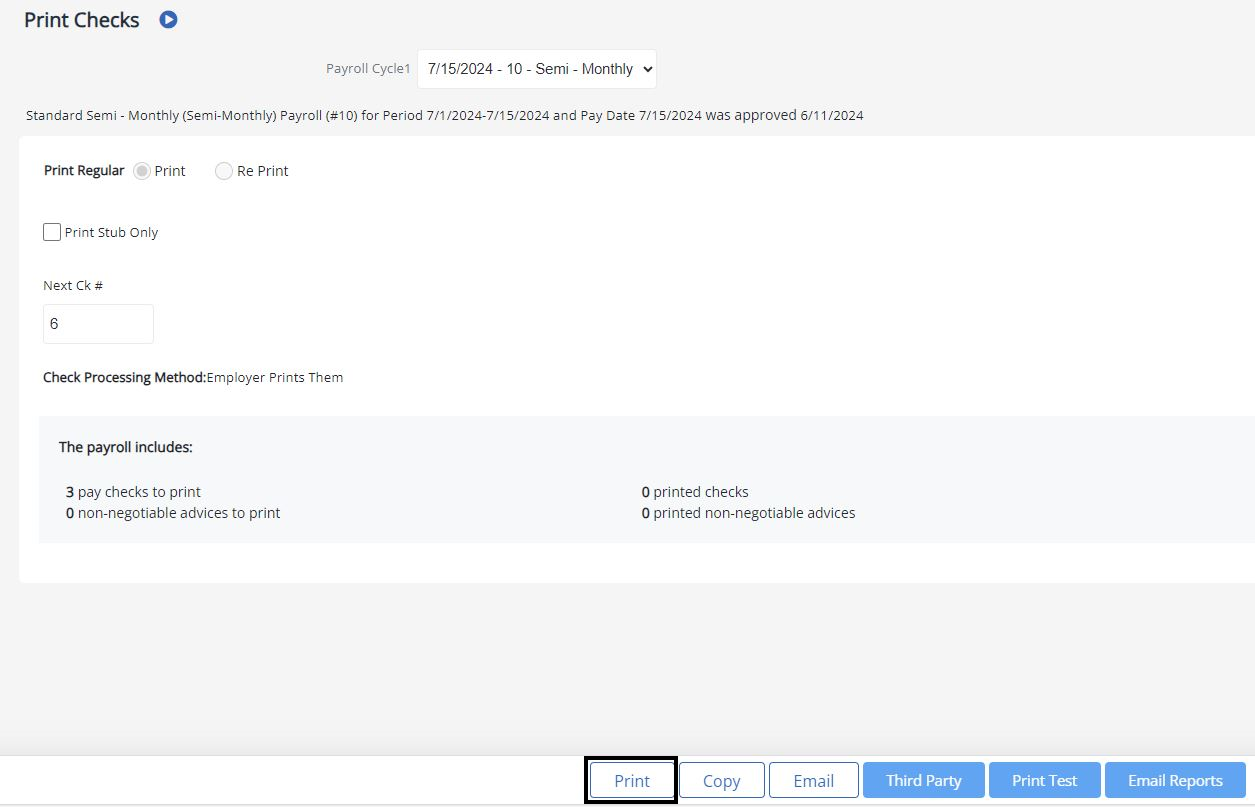Image resolution: width=1255 pixels, height=807 pixels.
Task: Click the Copy button
Action: [721, 780]
